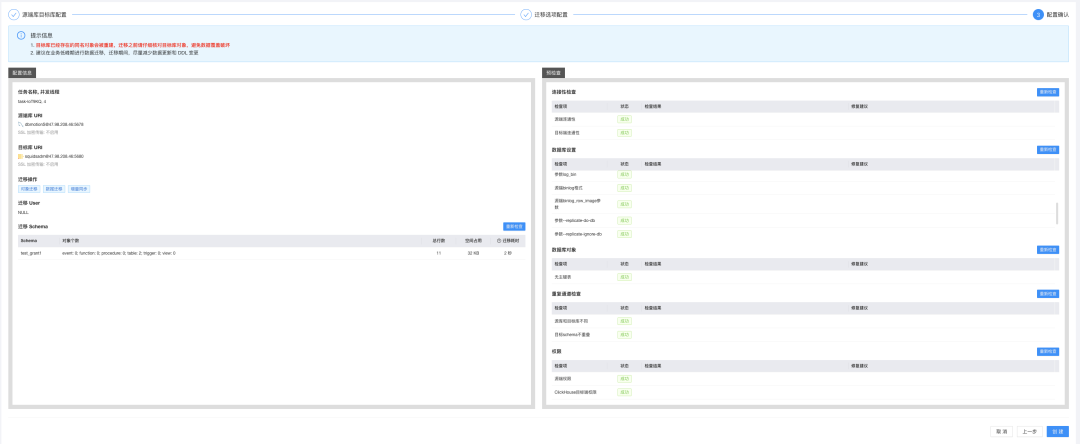Click the 取消 button
The image size is (1080, 444).
(x=1000, y=431)
